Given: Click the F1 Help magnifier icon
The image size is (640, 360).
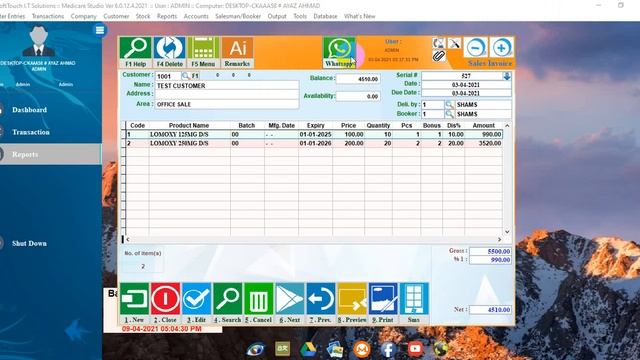Looking at the screenshot, I should coord(135,48).
